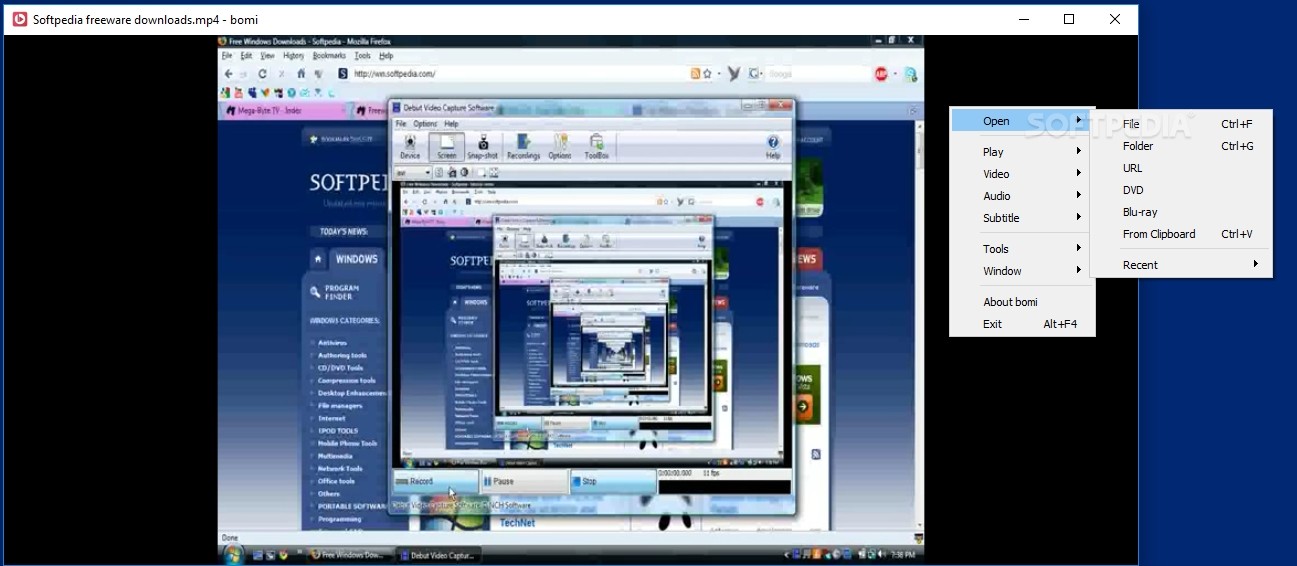Expand the Recent submenu

[x=1181, y=265]
